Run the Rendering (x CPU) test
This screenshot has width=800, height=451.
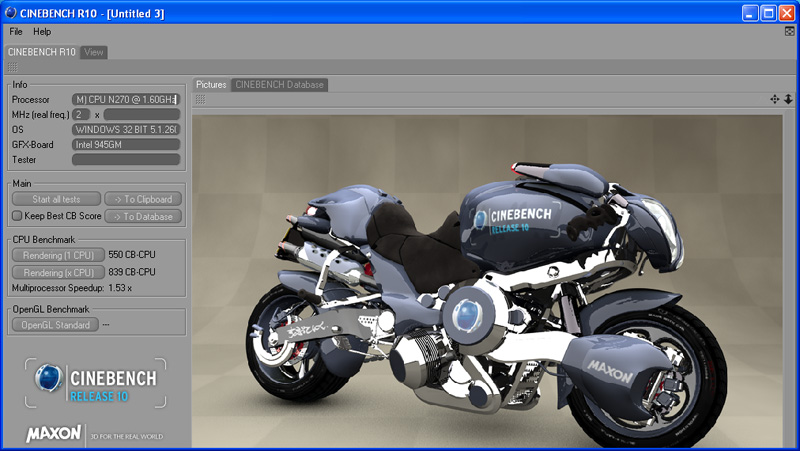(58, 272)
